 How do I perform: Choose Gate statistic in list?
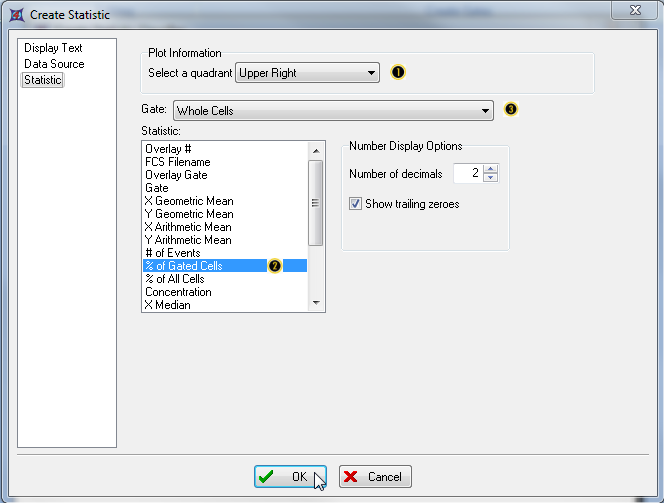[x=225, y=188]
